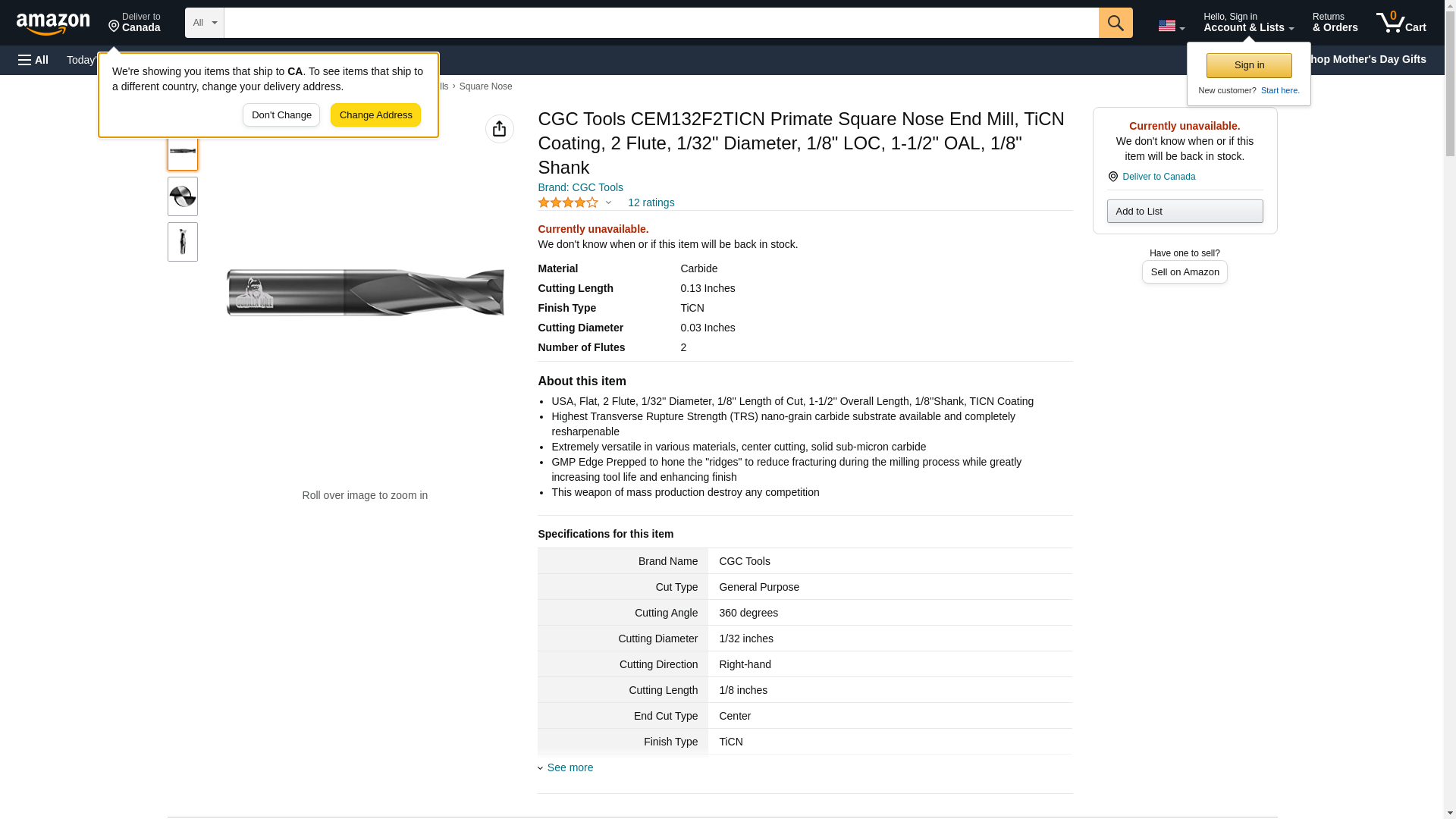The height and width of the screenshot is (819, 1456).
Task: Open the 12 ratings link
Action: pyautogui.click(x=651, y=202)
